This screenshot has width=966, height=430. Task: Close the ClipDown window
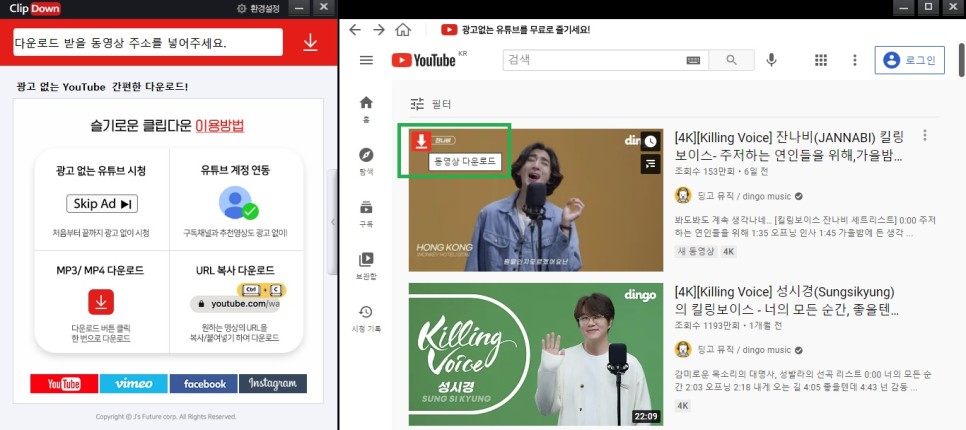click(x=323, y=7)
